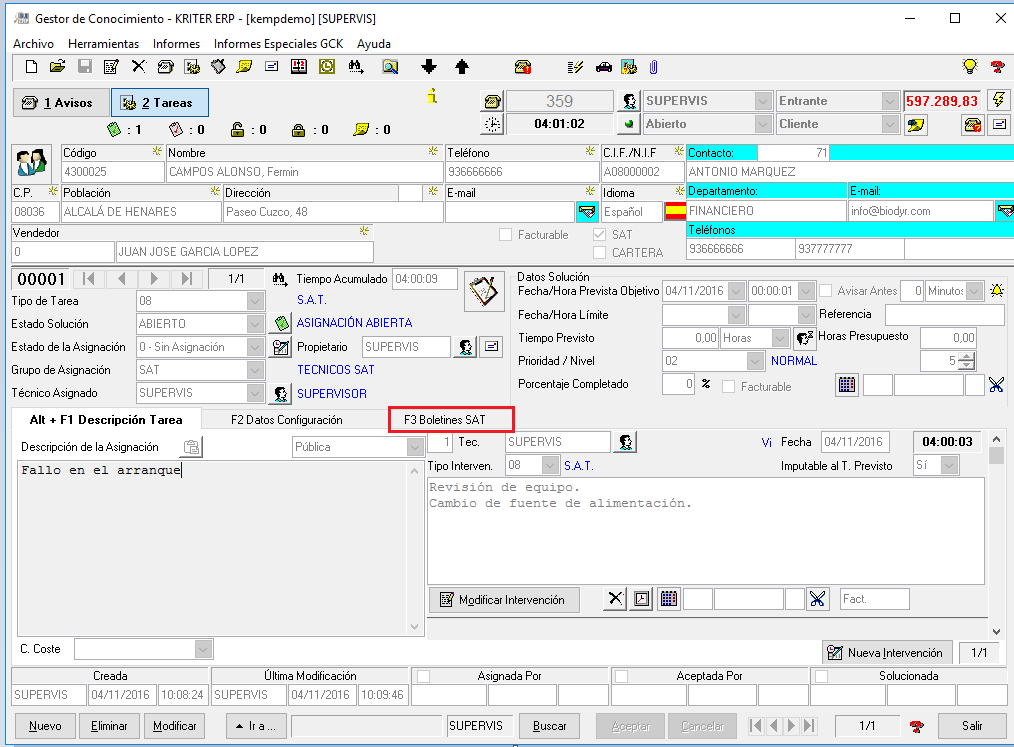The image size is (1014, 747).
Task: Click the Descripción de la Asignación text scrollbar
Action: point(415,548)
